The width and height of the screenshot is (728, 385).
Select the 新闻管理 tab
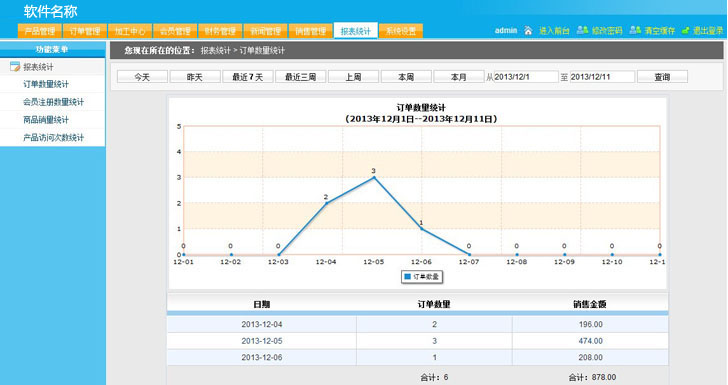265,31
